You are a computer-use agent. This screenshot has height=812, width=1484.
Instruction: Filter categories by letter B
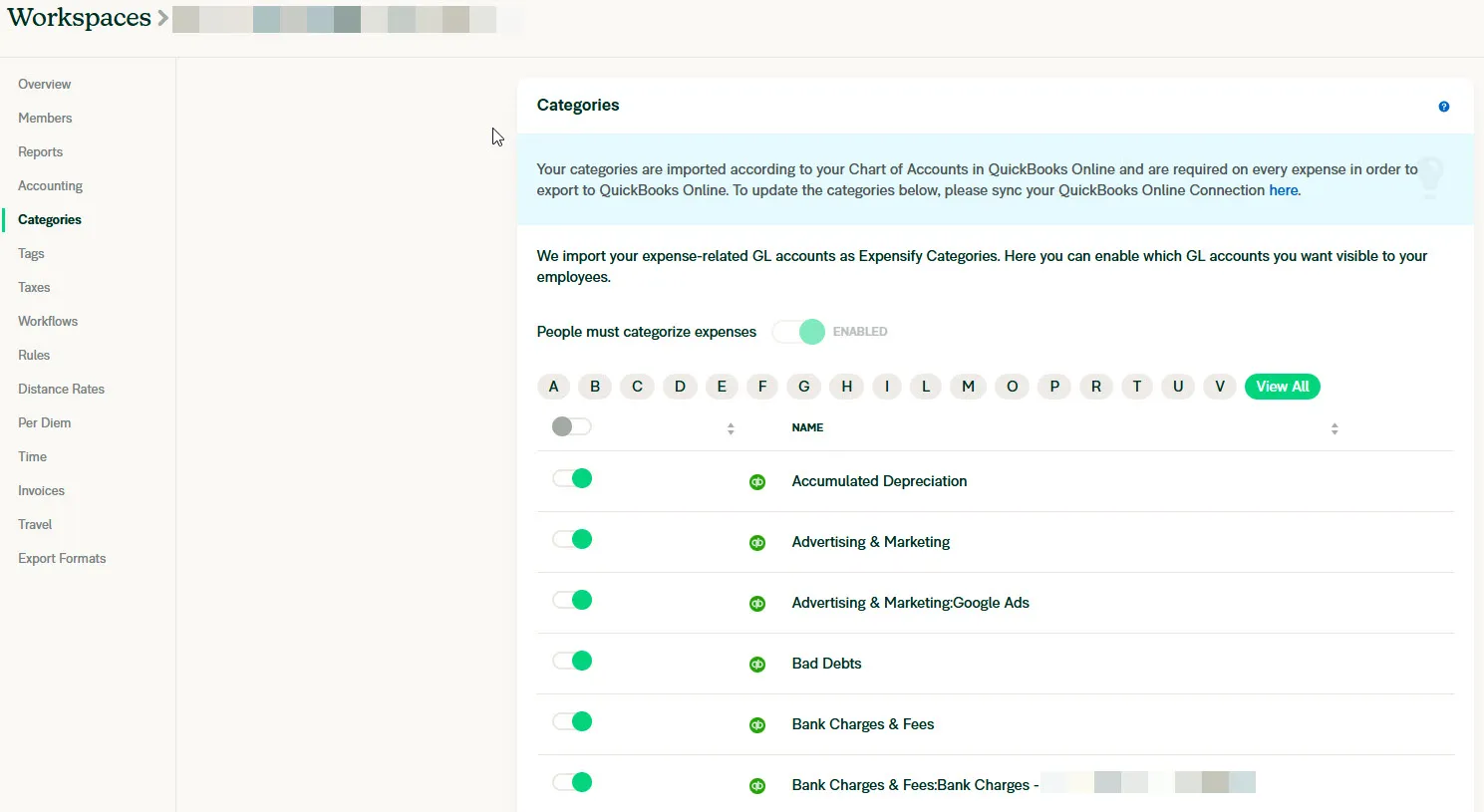(x=595, y=387)
